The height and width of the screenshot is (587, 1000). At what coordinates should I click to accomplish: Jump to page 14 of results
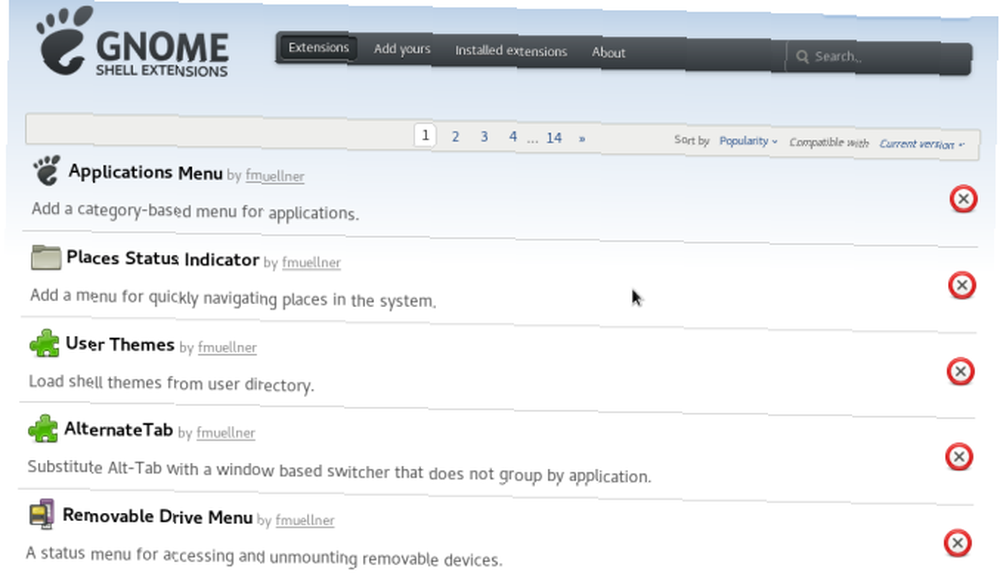coord(554,138)
